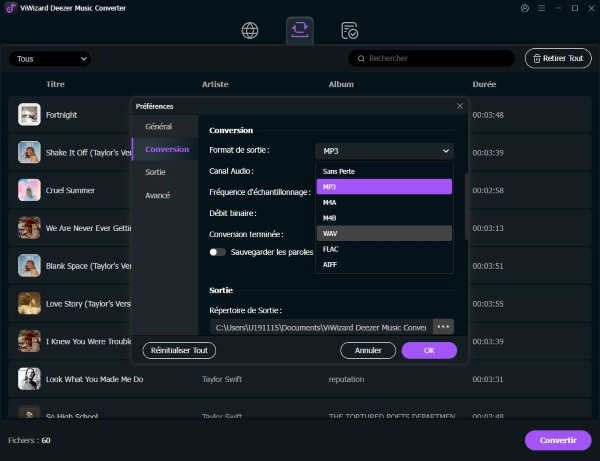Click the Répertoire de Sortie path field
This screenshot has width=600, height=461.
pyautogui.click(x=321, y=327)
